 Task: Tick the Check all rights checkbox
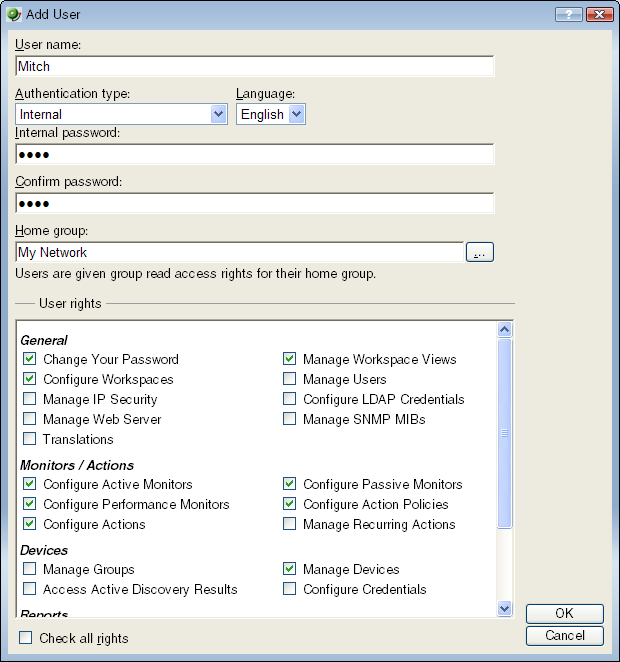(x=26, y=638)
